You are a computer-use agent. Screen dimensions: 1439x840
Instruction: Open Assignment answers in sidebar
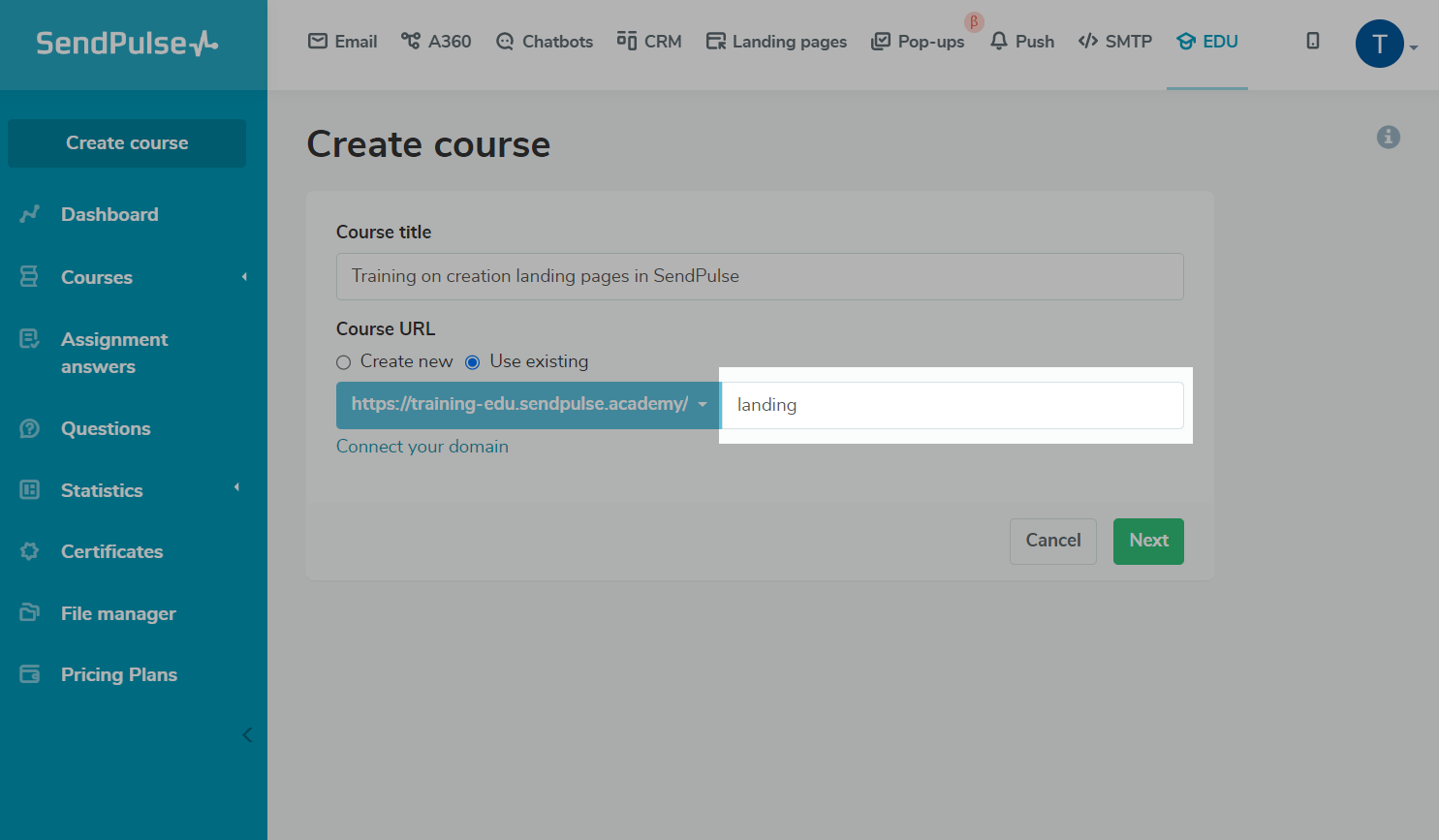(x=113, y=353)
